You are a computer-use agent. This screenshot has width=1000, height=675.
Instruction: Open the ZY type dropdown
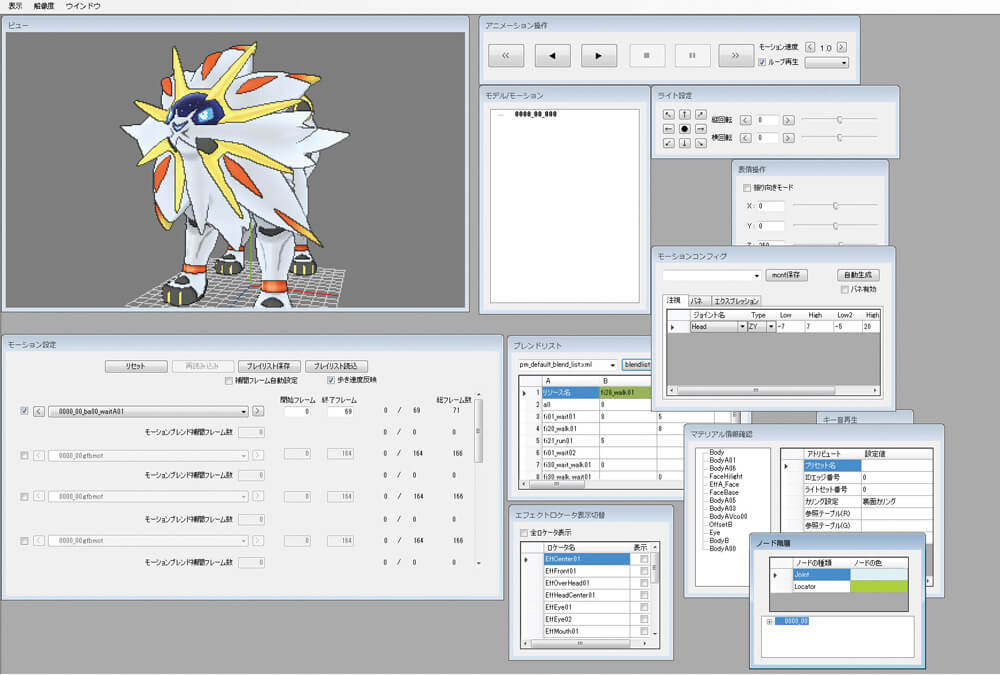point(770,327)
